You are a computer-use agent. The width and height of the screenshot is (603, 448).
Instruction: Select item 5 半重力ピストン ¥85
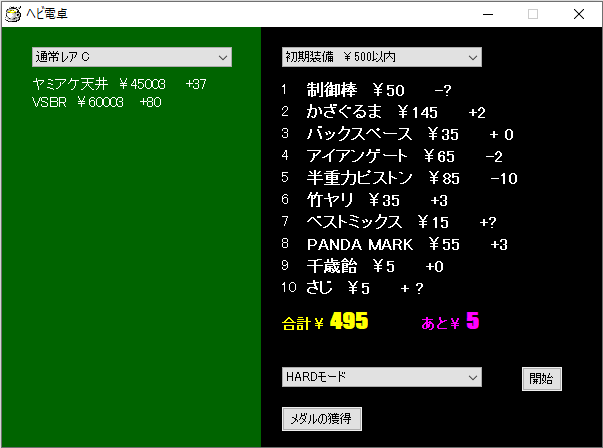pyautogui.click(x=399, y=178)
